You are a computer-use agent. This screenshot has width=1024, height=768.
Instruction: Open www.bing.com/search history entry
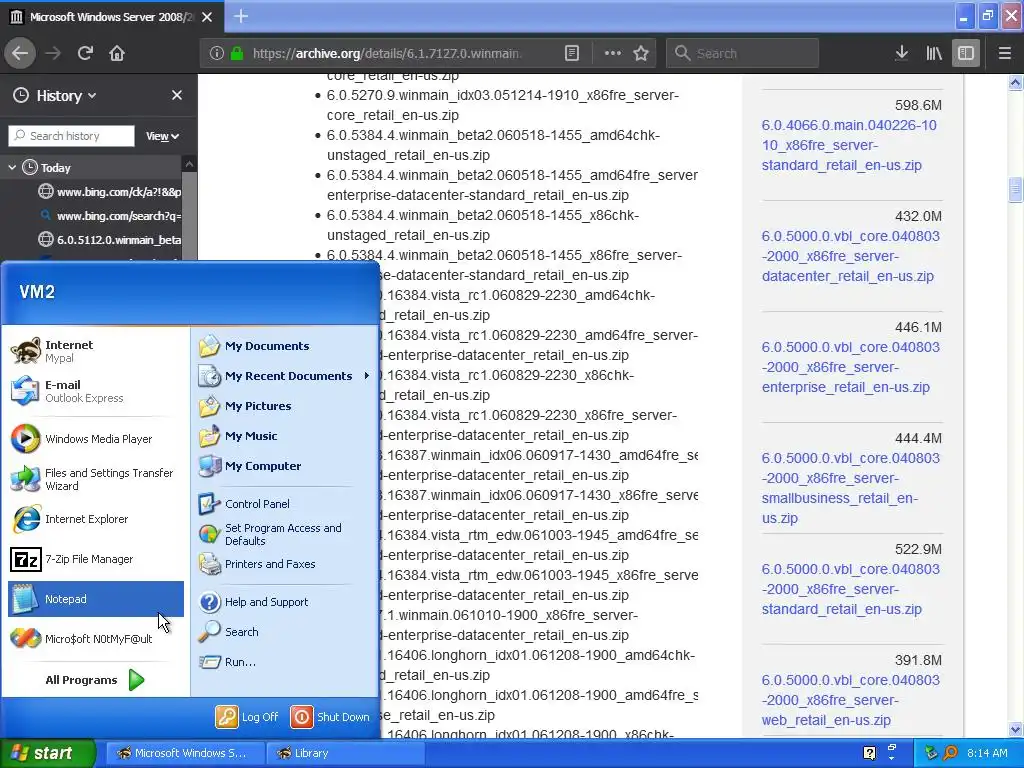pyautogui.click(x=109, y=216)
